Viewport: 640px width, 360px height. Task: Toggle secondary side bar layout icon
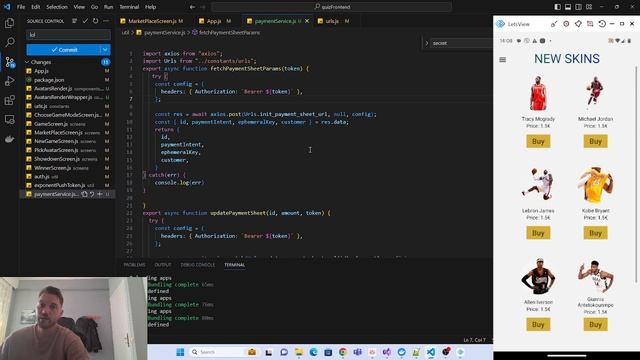click(578, 7)
